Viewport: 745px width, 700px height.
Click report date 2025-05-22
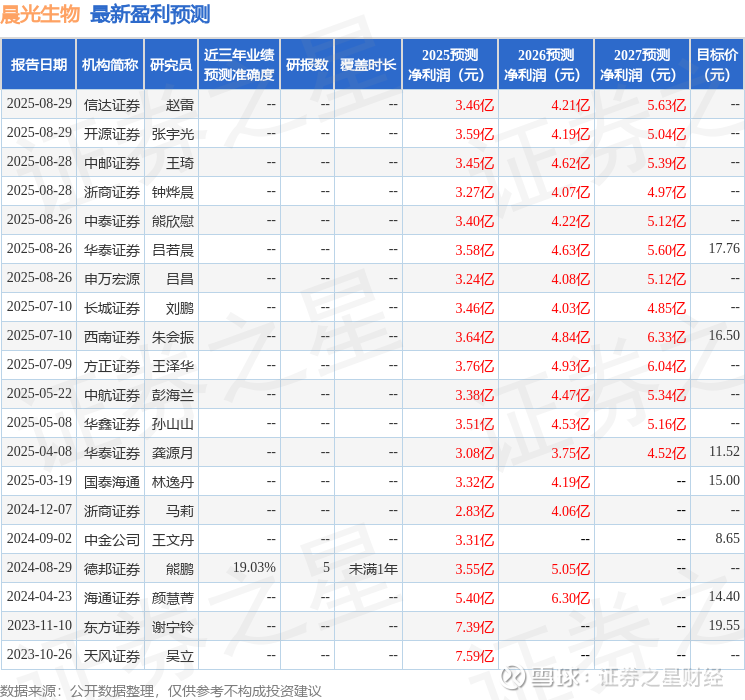[39, 393]
